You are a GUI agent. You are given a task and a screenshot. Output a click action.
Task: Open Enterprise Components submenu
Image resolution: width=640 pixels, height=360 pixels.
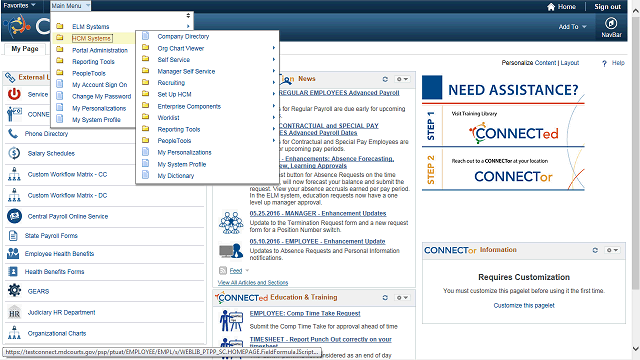click(x=189, y=107)
